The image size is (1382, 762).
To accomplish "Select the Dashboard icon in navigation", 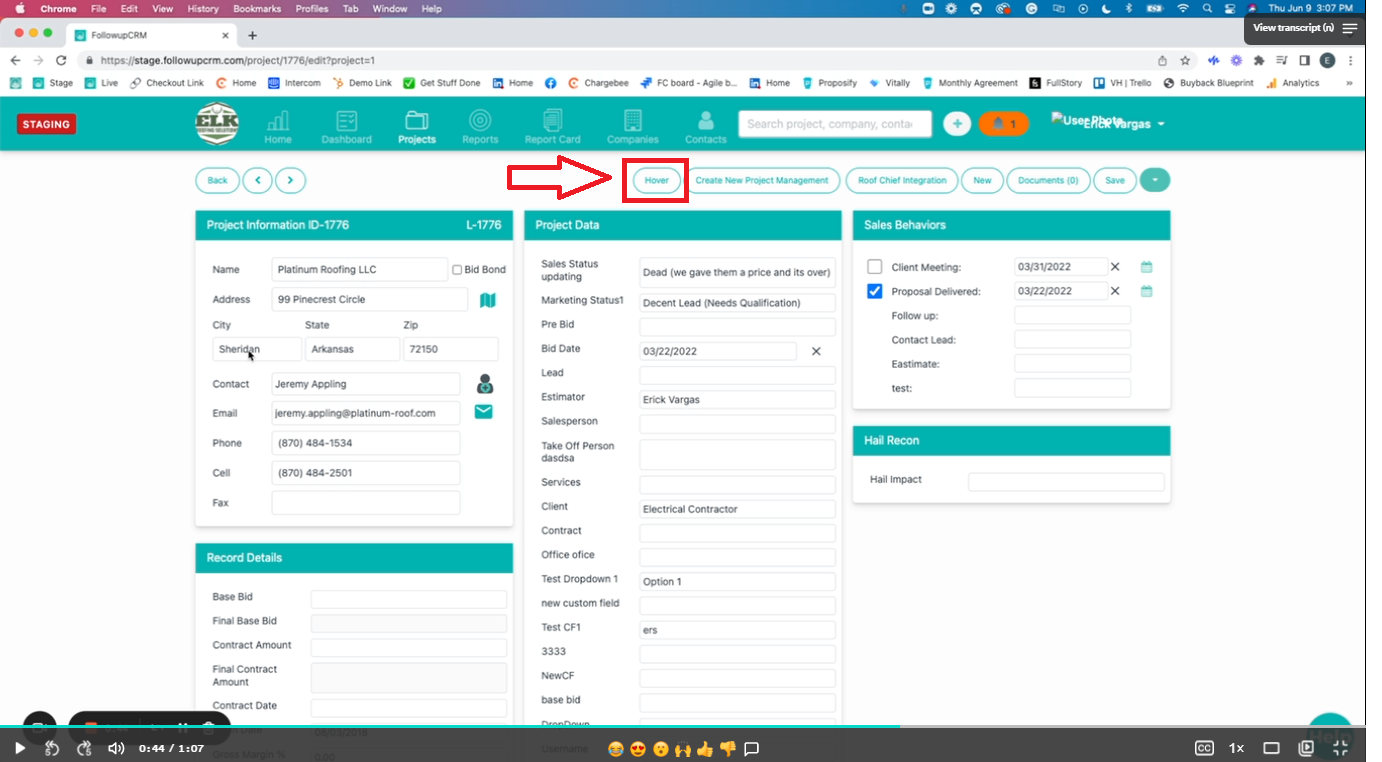I will pyautogui.click(x=346, y=123).
